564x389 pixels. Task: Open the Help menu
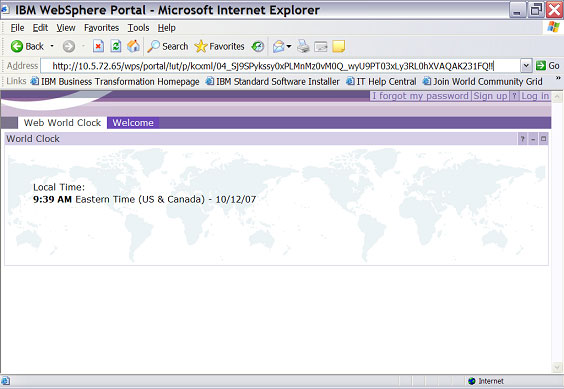[x=167, y=28]
